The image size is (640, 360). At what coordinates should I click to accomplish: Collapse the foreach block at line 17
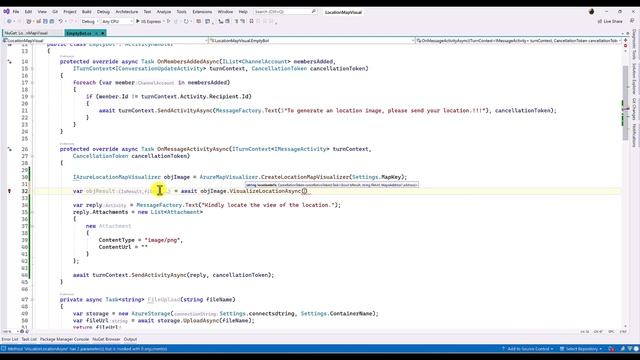[32, 82]
